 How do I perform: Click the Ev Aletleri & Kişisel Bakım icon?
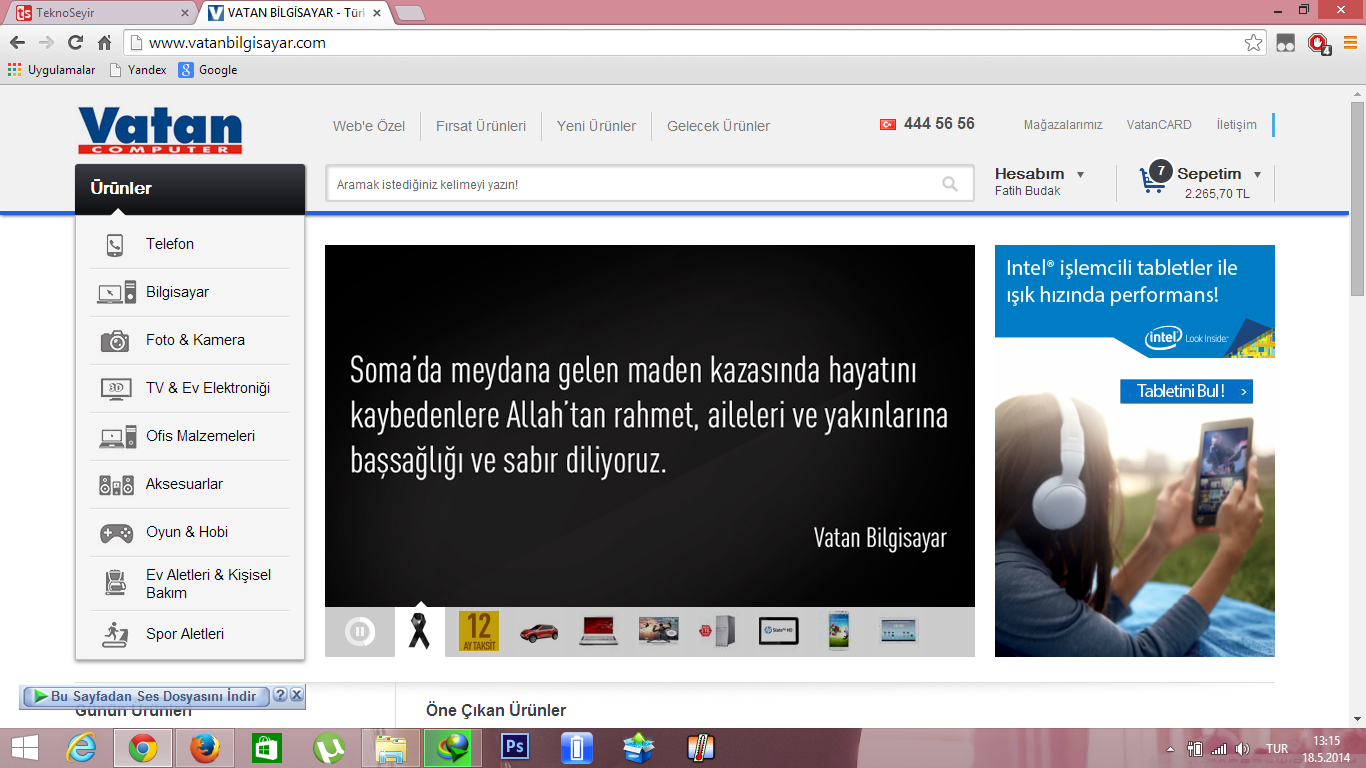coord(115,582)
